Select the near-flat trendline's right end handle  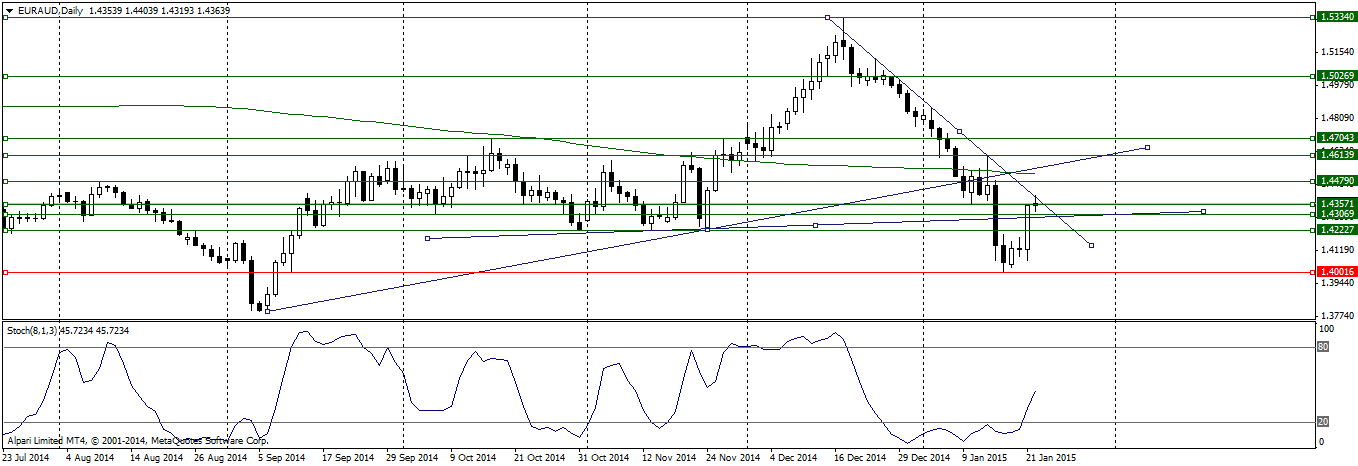pyautogui.click(x=1203, y=211)
